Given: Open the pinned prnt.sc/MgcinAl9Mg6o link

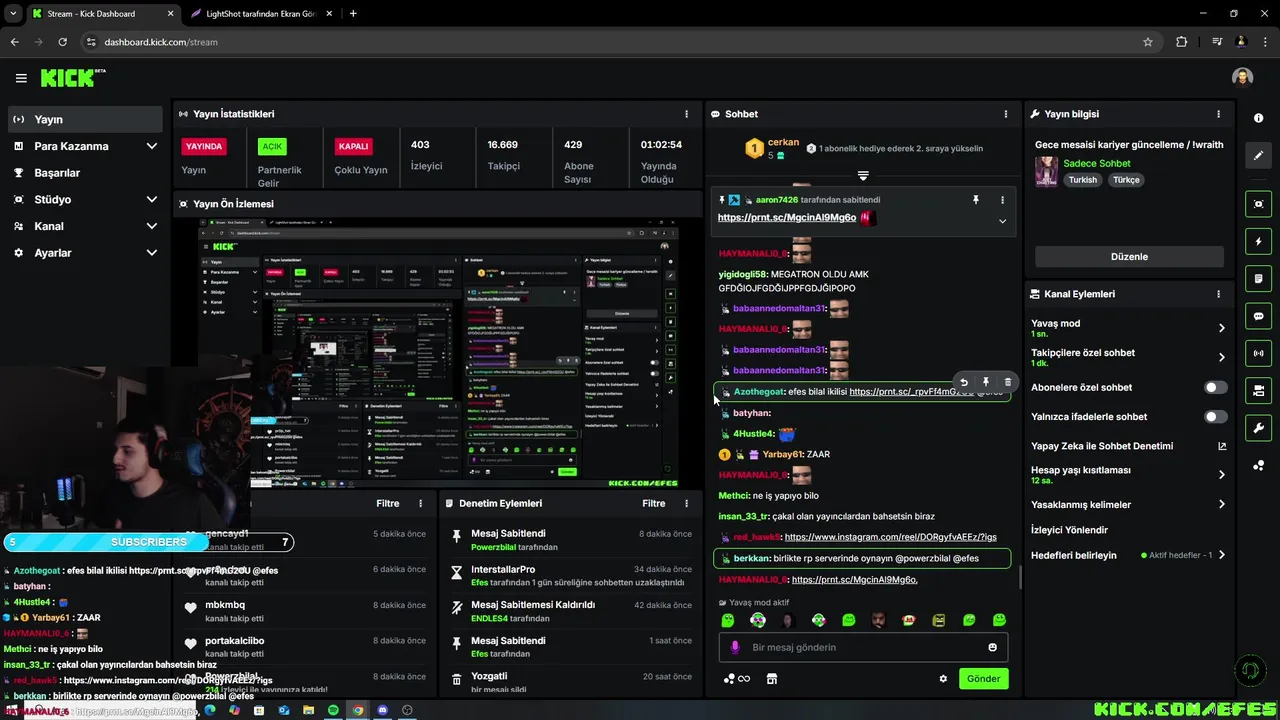Looking at the screenshot, I should click(787, 217).
